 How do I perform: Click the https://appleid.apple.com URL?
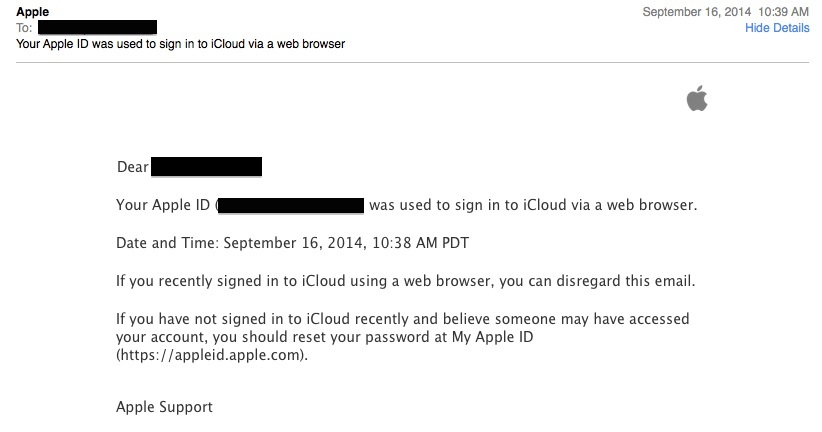[211, 355]
